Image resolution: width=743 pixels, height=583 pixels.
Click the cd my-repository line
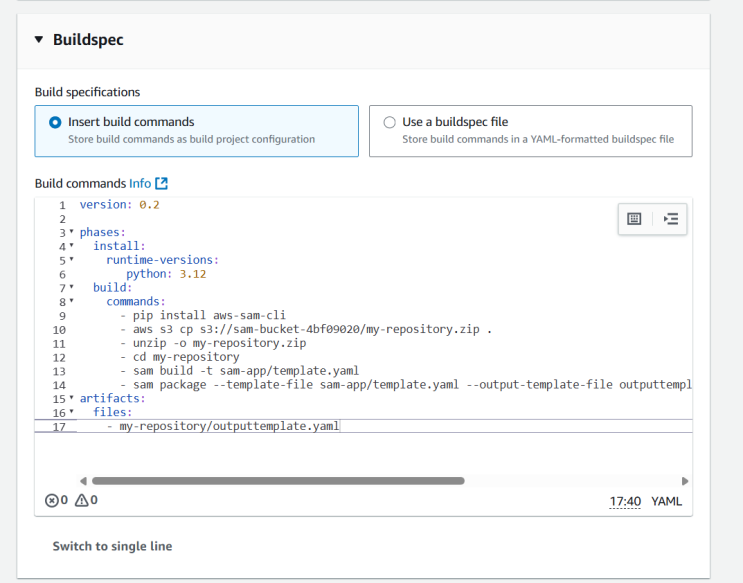[x=180, y=357]
